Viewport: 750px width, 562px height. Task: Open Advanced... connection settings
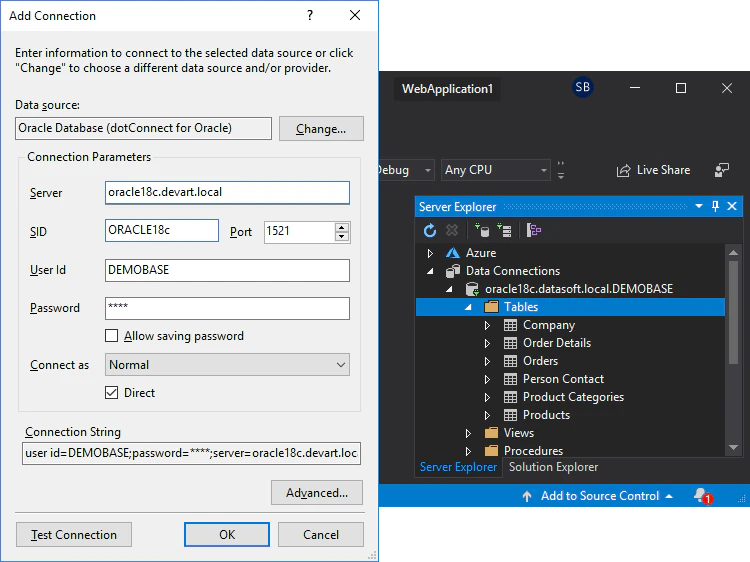317,493
